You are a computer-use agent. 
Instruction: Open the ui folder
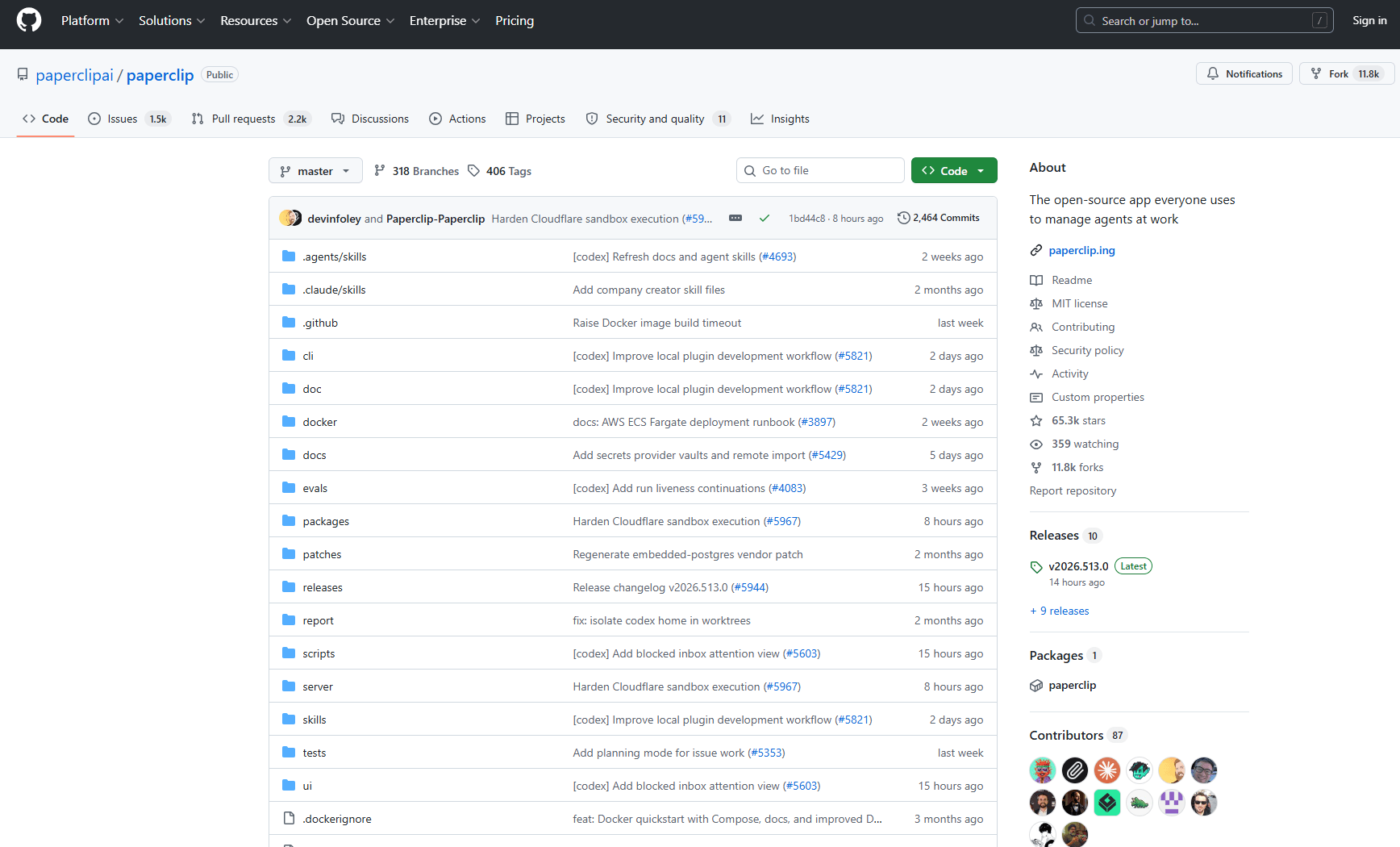[307, 786]
